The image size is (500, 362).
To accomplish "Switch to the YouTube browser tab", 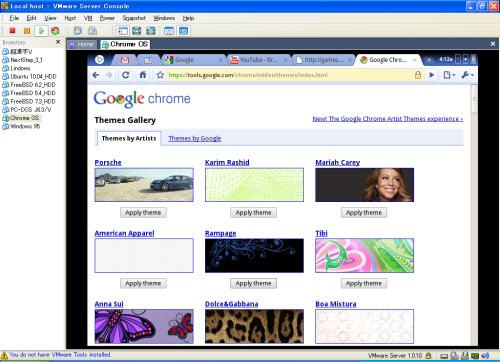I will point(258,60).
